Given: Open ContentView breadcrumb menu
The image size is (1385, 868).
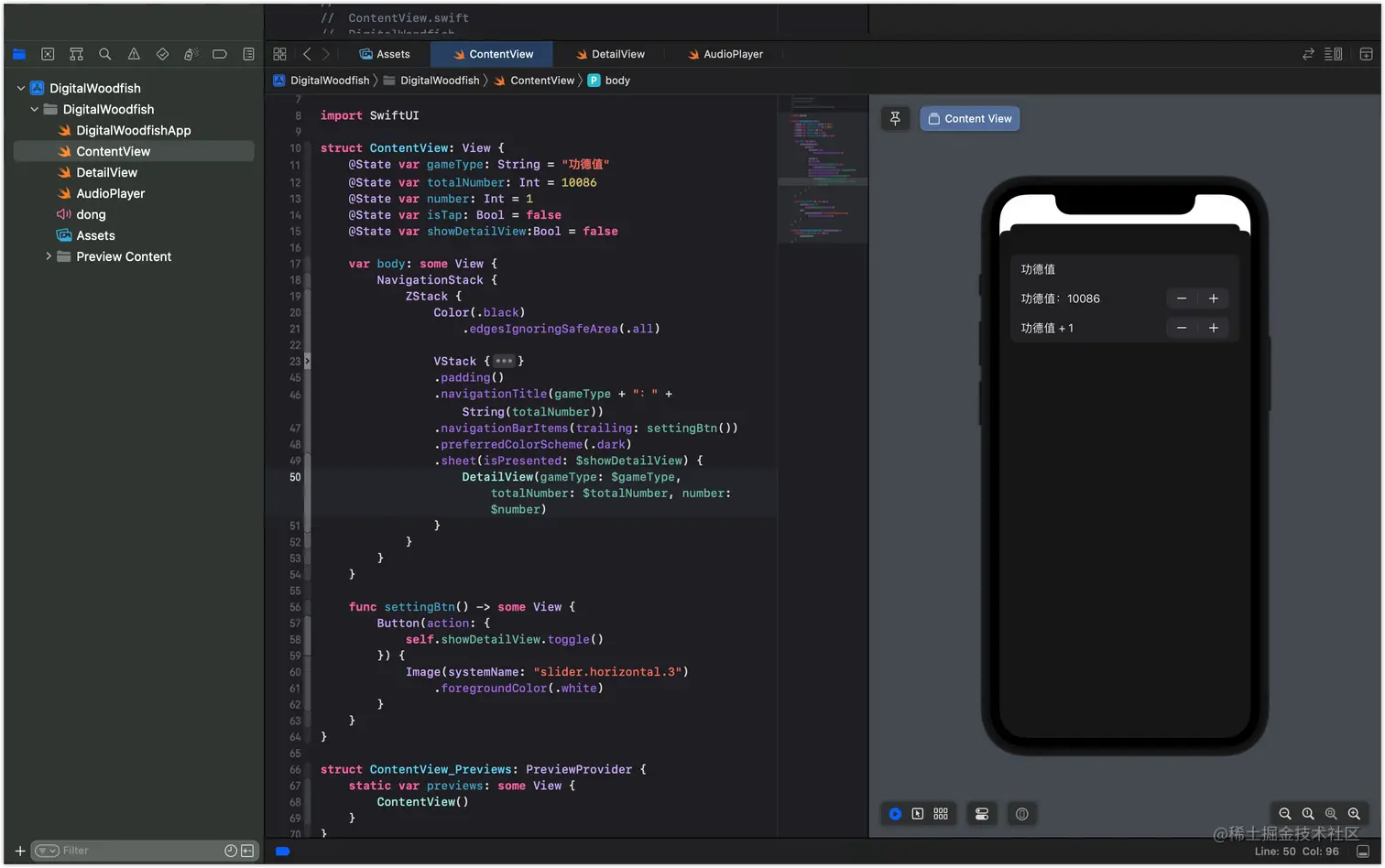Looking at the screenshot, I should [x=535, y=81].
